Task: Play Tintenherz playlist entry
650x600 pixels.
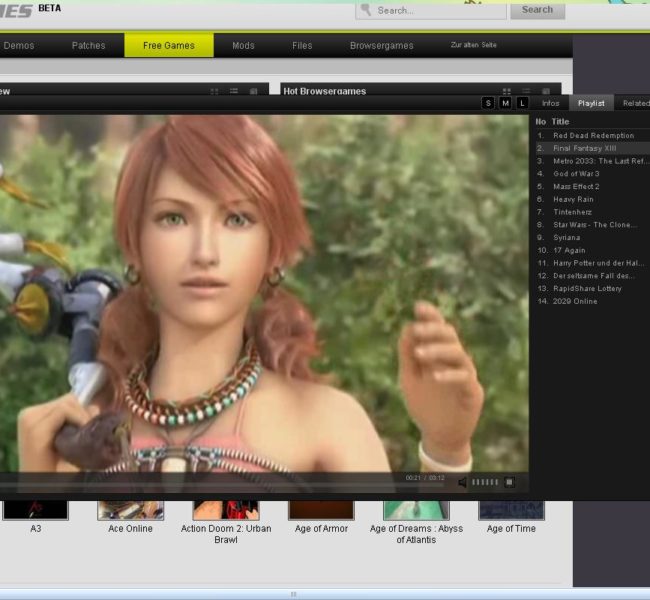Action: point(593,212)
